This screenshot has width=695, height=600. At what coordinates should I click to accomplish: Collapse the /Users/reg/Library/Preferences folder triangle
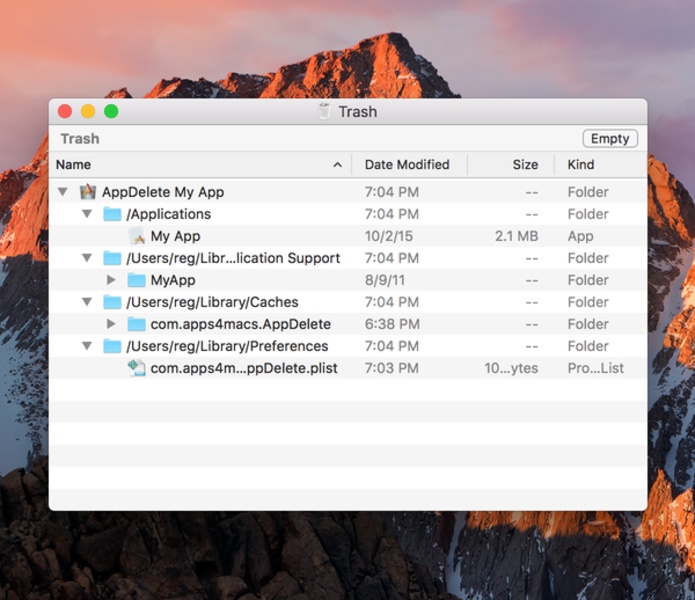[87, 346]
